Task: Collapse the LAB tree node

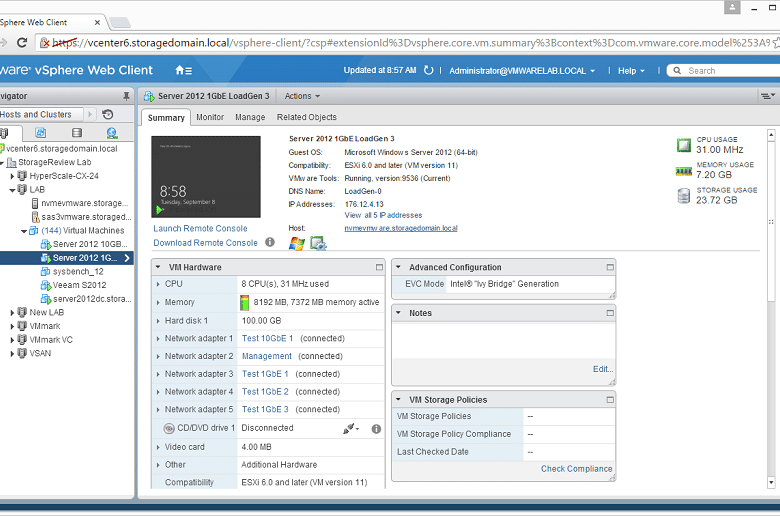Action: coord(12,190)
